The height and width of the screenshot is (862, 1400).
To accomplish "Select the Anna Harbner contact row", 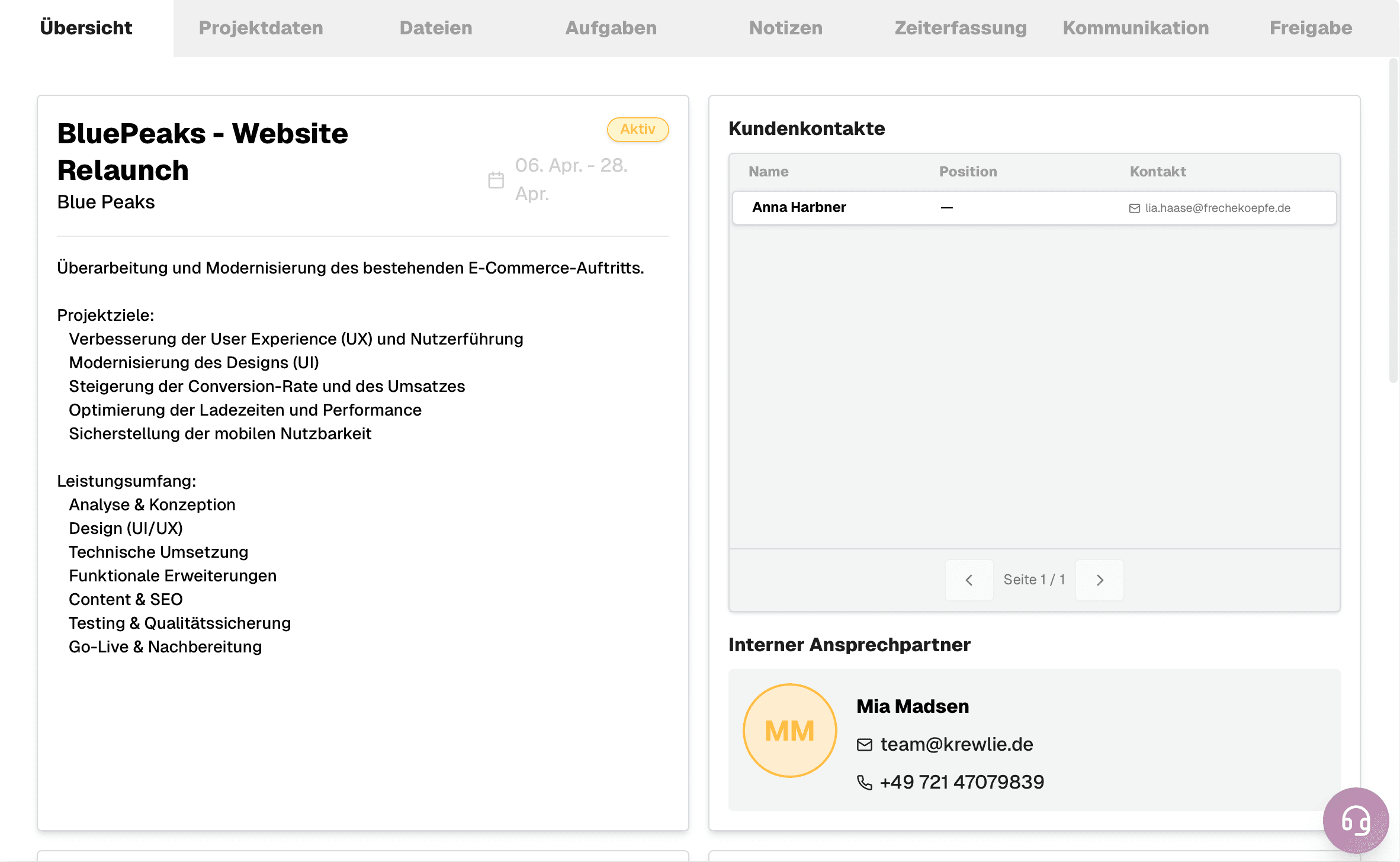I will [x=1034, y=208].
